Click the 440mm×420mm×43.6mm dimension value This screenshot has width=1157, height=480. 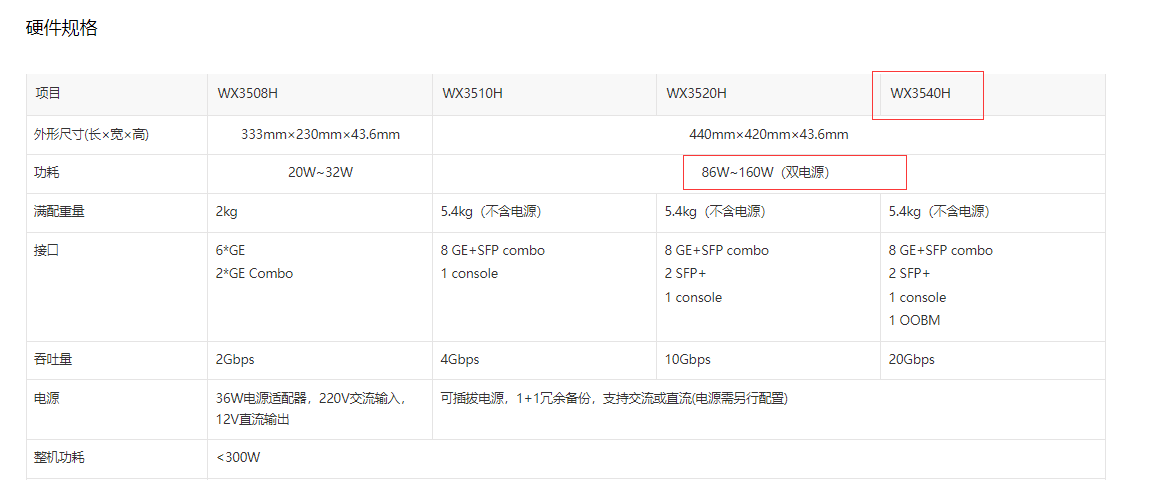(x=768, y=134)
